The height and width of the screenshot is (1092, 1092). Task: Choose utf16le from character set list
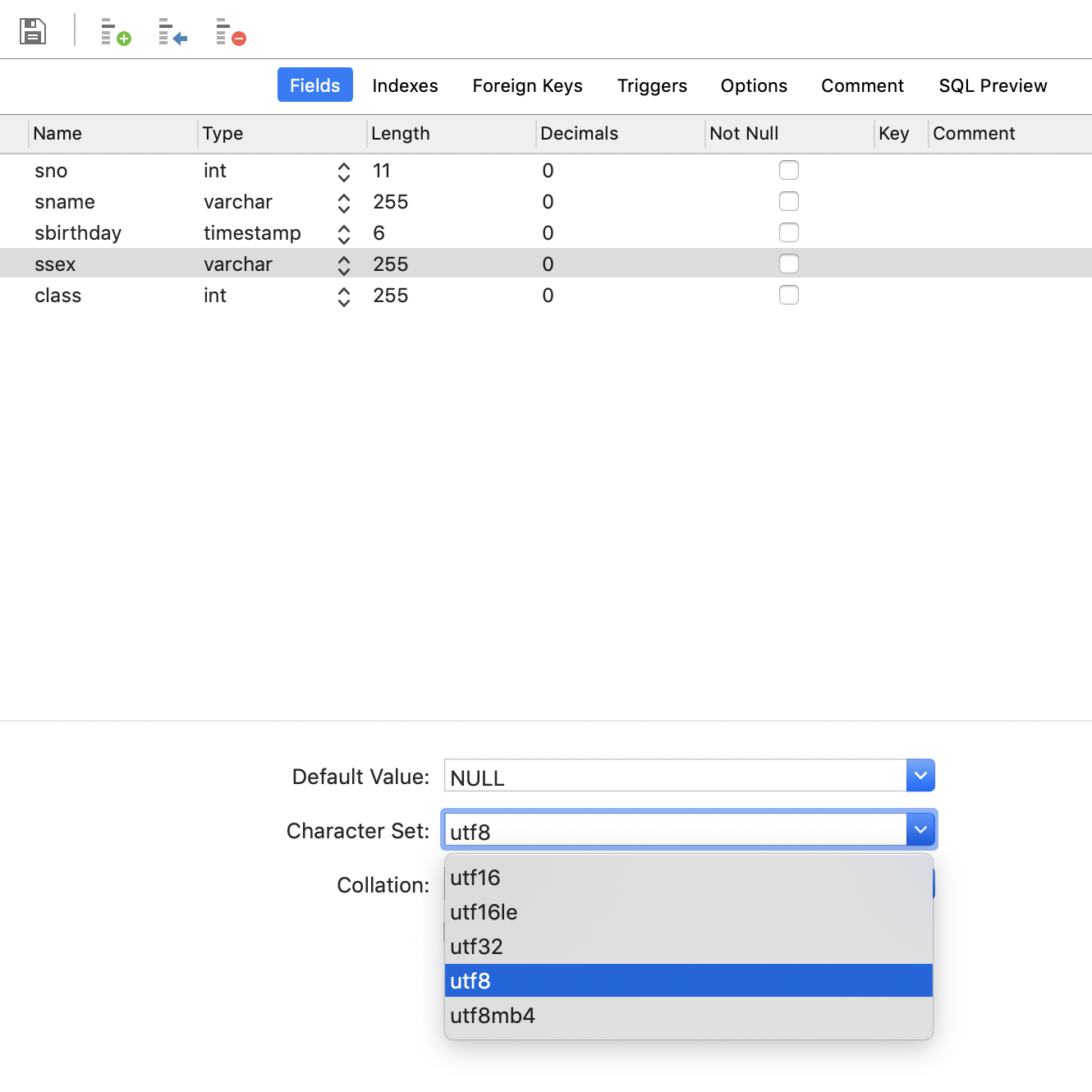point(689,912)
